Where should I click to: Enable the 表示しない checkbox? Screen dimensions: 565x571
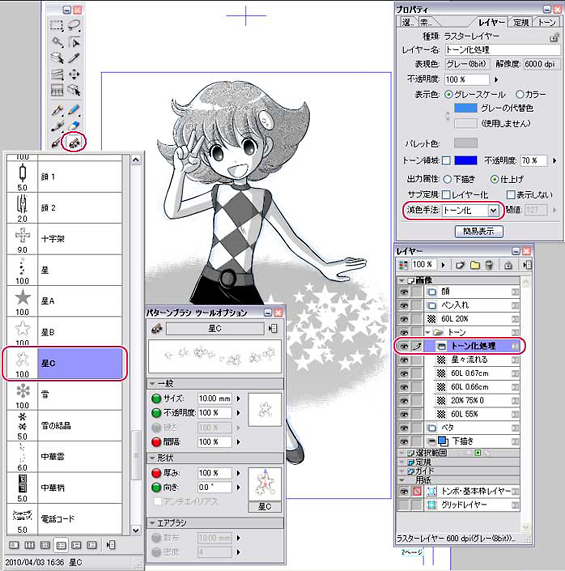[x=510, y=194]
